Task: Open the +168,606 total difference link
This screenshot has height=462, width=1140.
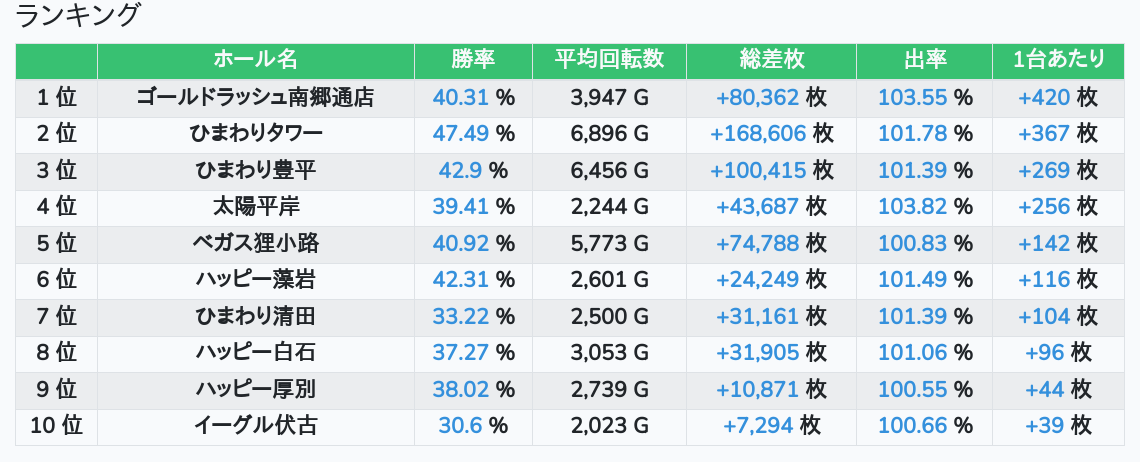Action: pos(758,134)
